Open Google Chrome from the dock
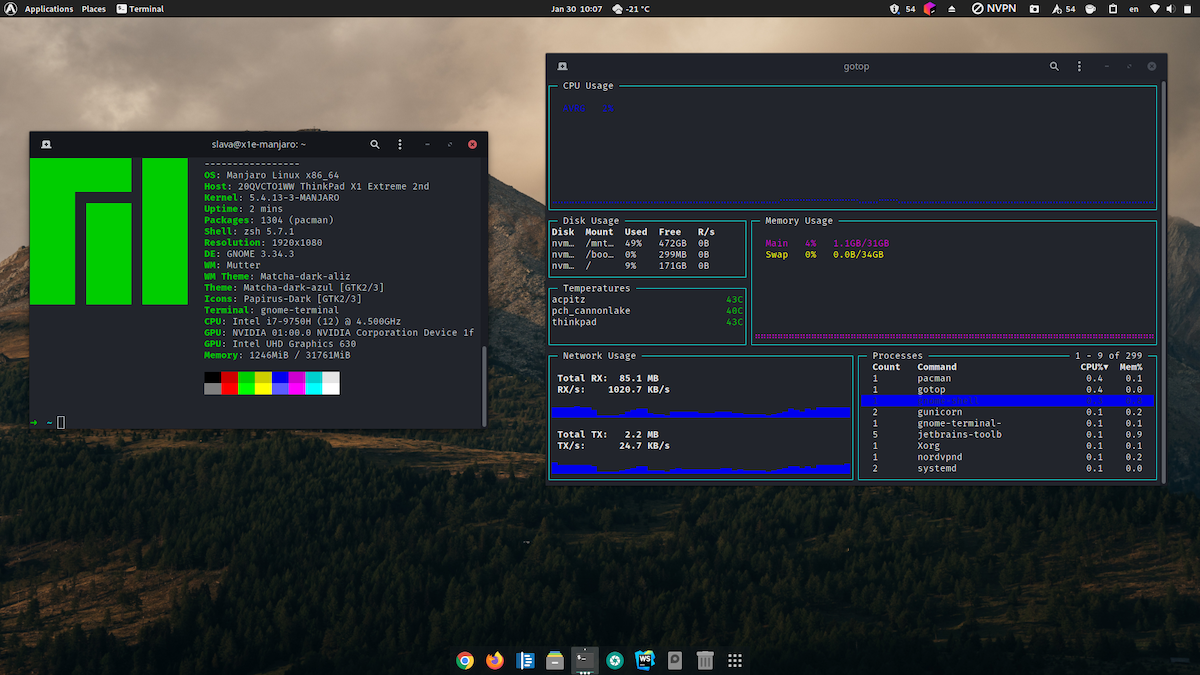1200x675 pixels. pos(465,660)
